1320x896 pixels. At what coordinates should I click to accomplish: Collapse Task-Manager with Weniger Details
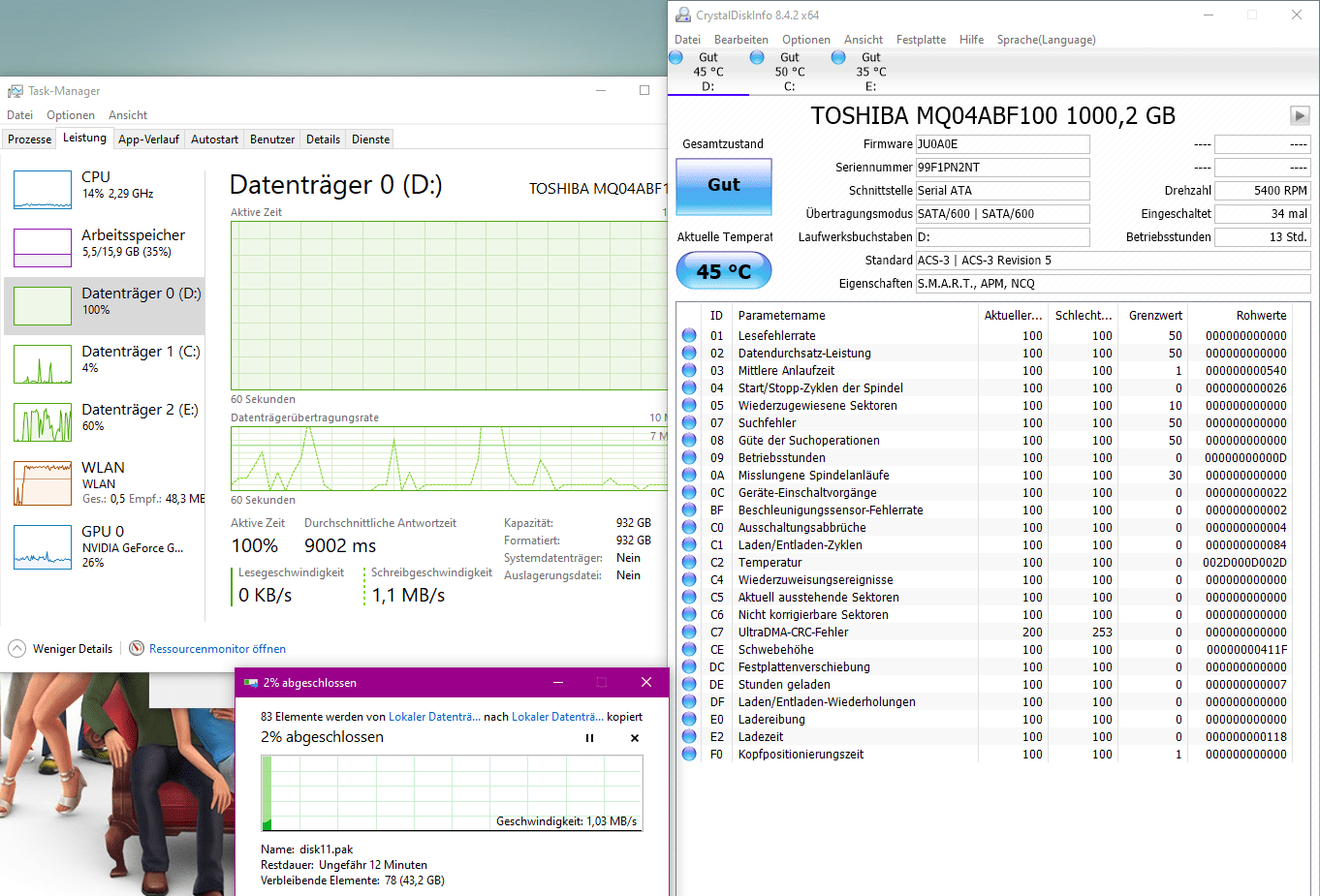pos(61,649)
